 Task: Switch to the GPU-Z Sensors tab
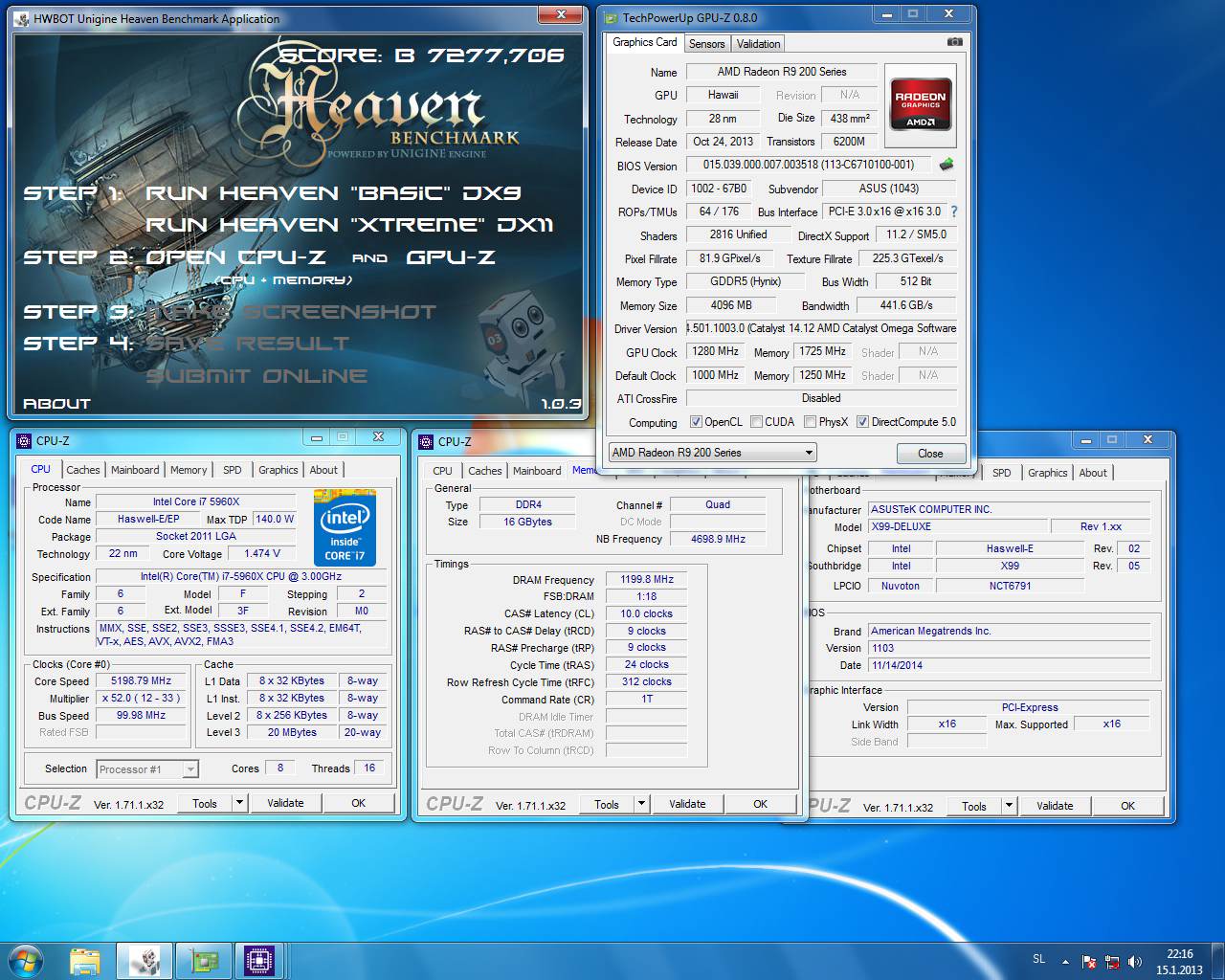(x=706, y=44)
